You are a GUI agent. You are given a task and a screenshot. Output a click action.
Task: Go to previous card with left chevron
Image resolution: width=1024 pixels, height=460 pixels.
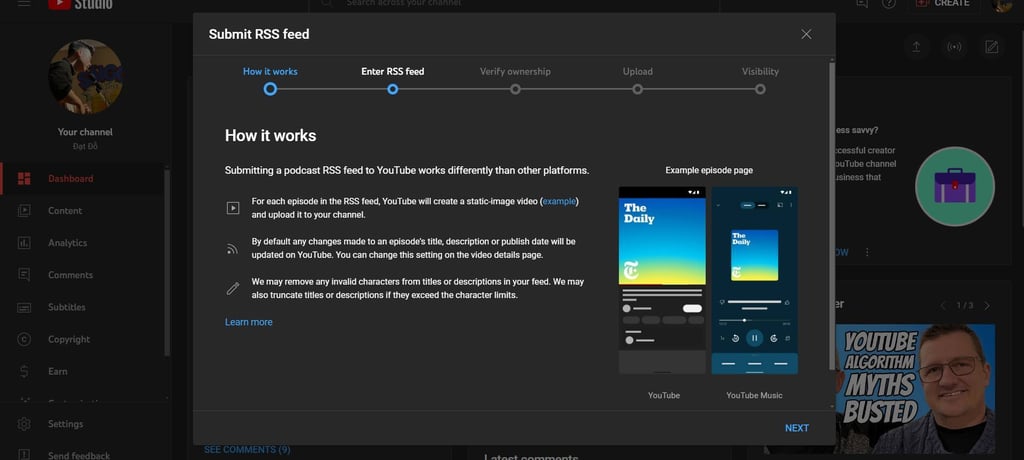[x=942, y=306]
